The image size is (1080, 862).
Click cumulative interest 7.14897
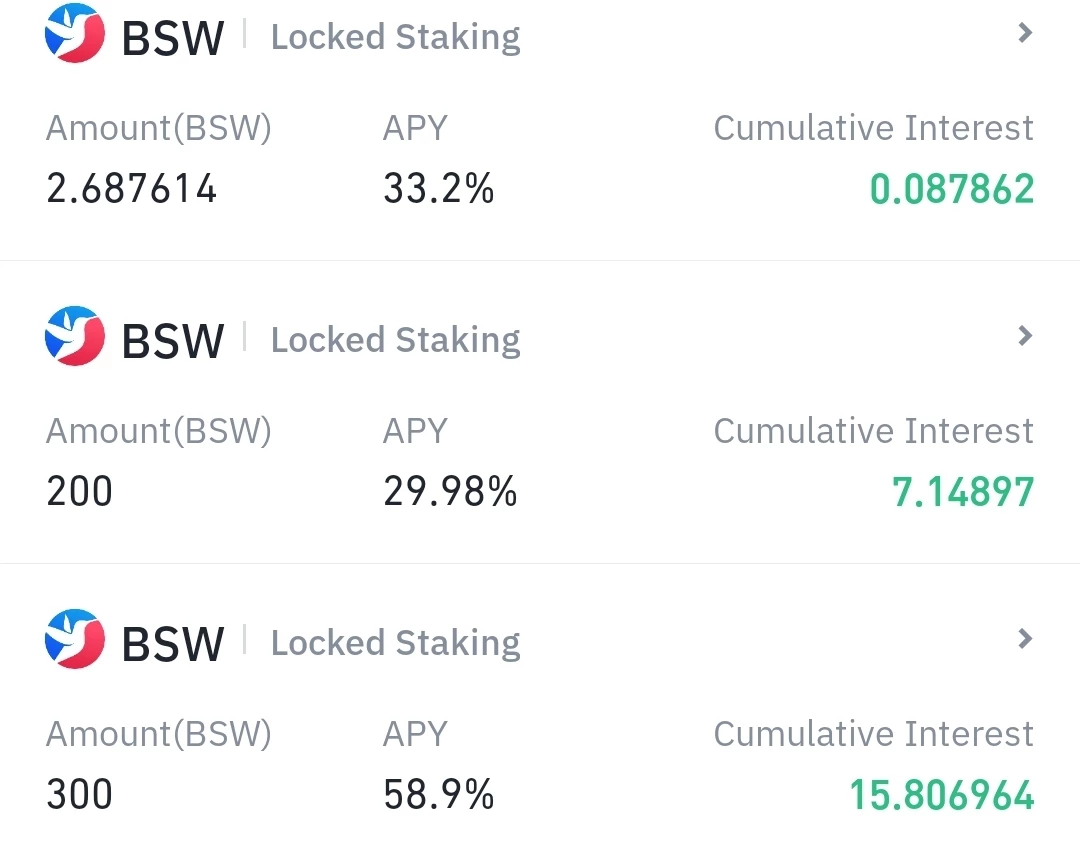[x=963, y=492]
